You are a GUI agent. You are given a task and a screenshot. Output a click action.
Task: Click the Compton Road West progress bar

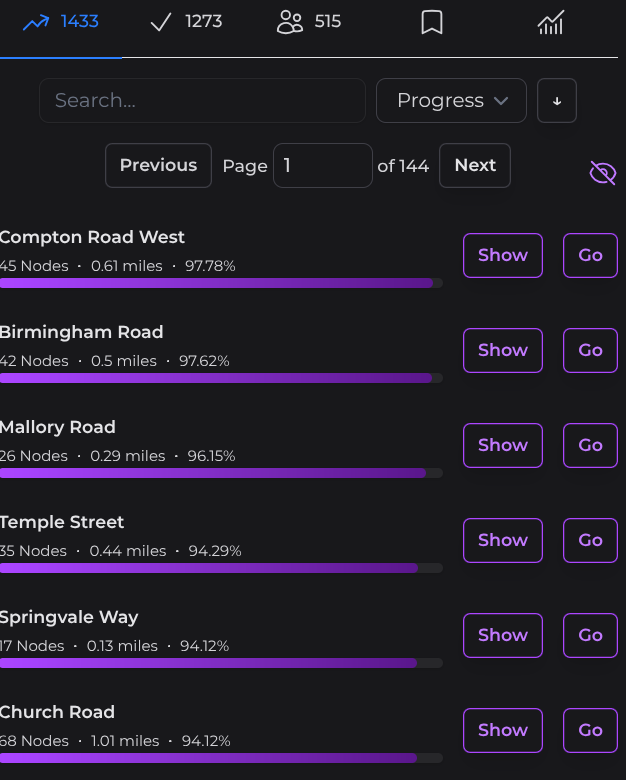click(220, 283)
